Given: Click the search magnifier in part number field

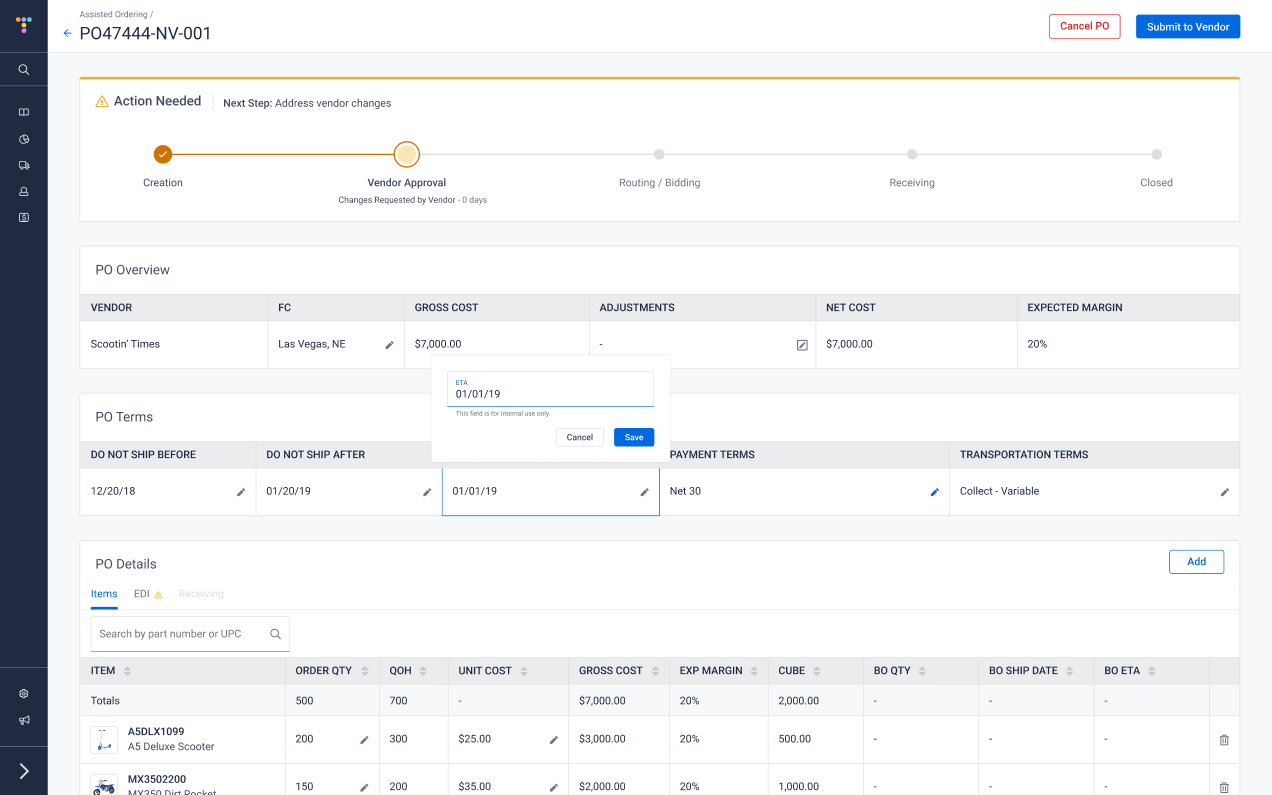Looking at the screenshot, I should click(x=276, y=634).
